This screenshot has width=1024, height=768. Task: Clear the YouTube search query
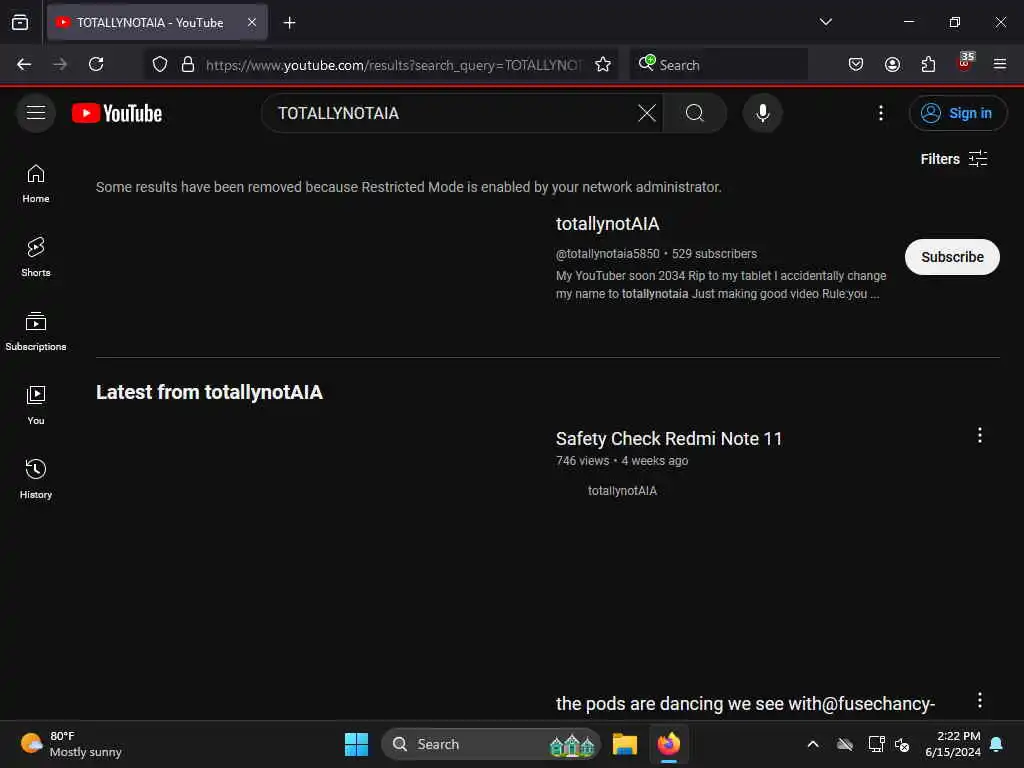(647, 113)
